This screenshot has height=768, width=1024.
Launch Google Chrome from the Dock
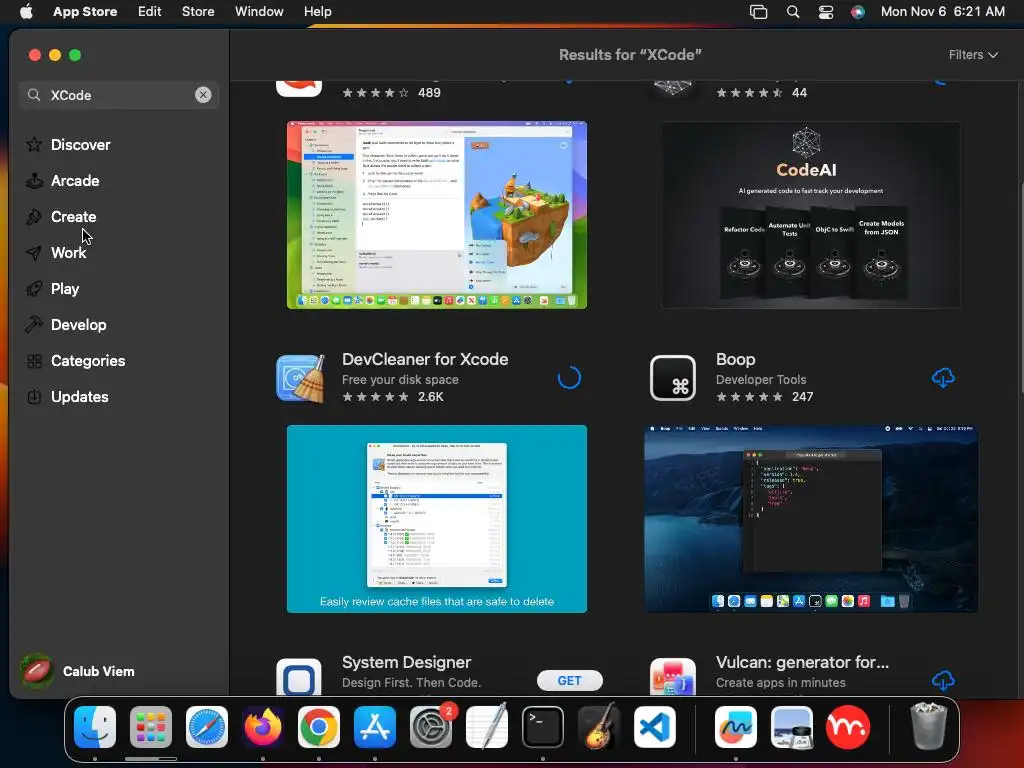tap(319, 727)
